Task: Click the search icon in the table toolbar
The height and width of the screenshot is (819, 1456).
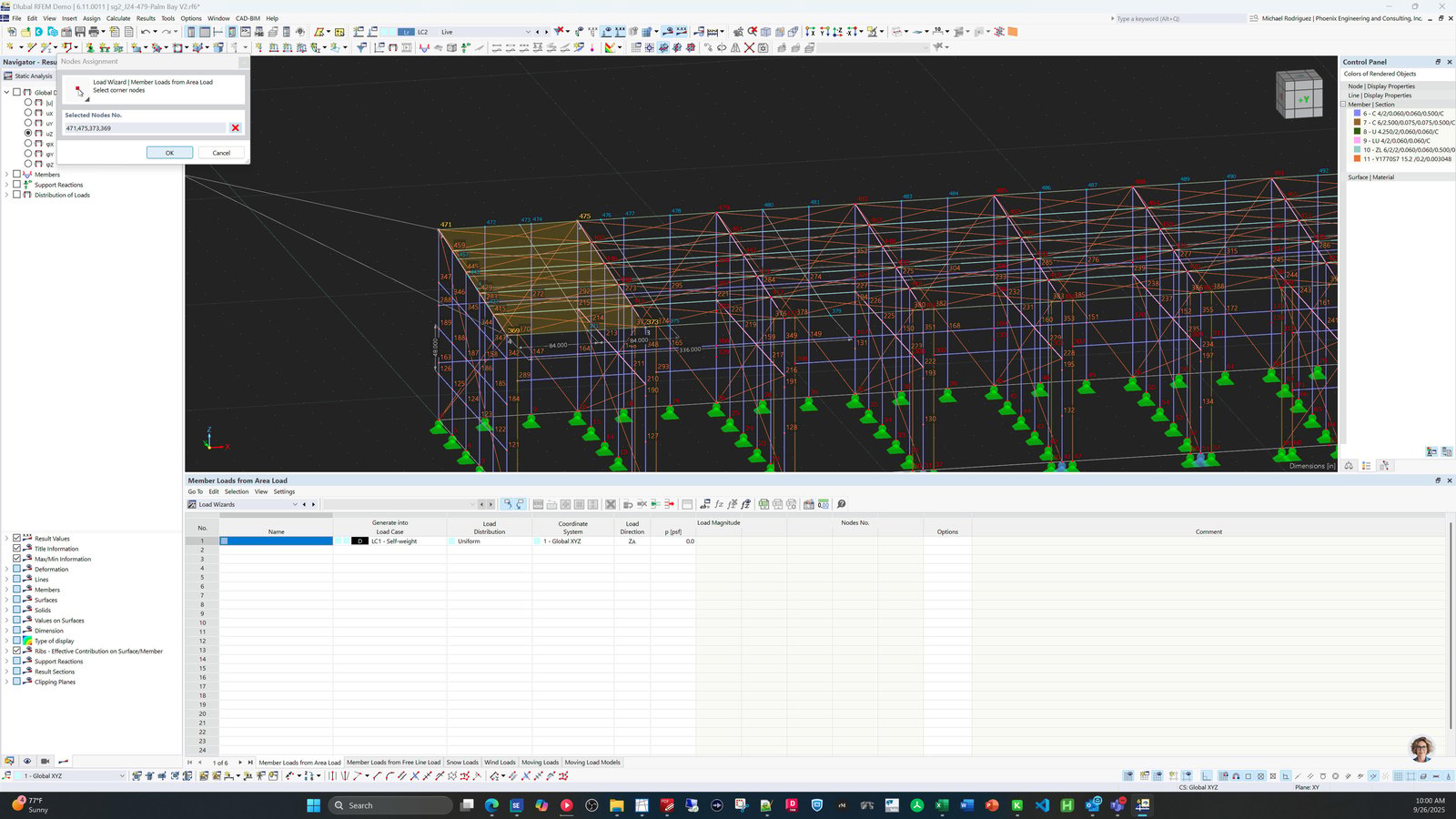Action: [841, 504]
